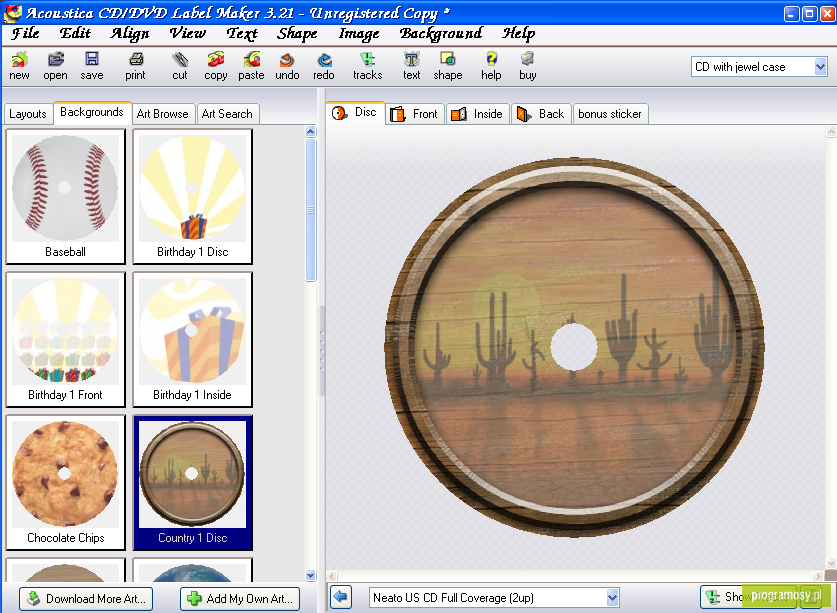The image size is (837, 613).
Task: Click the new project toolbar icon
Action: [19, 66]
